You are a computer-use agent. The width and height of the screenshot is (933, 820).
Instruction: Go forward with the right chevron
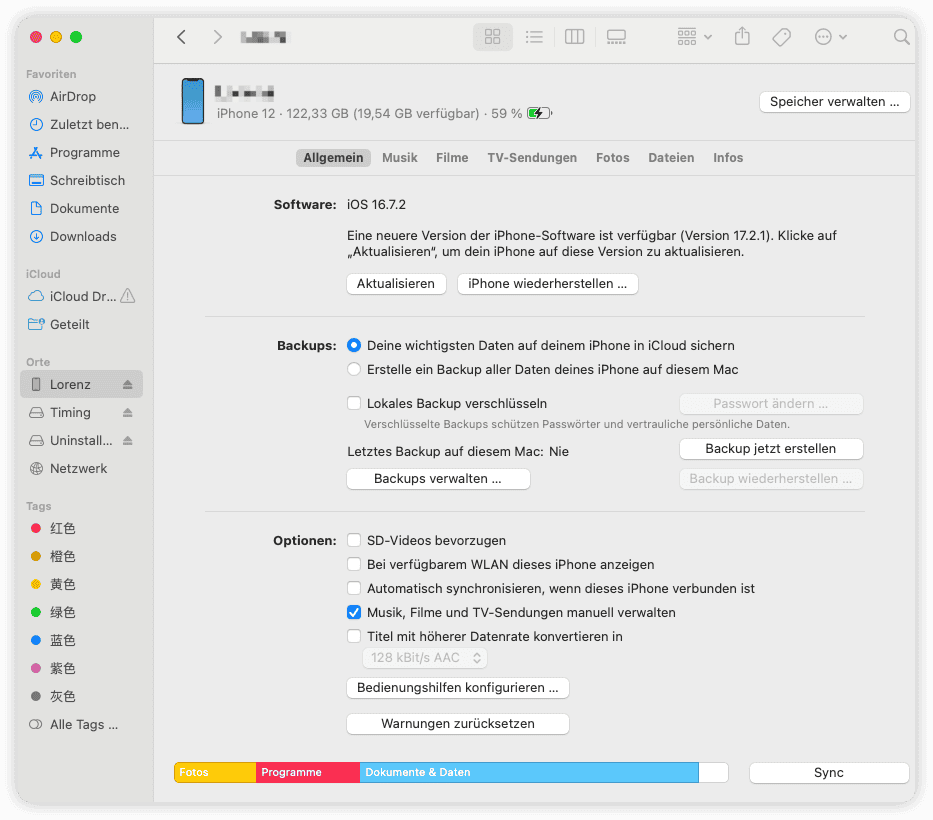click(217, 37)
